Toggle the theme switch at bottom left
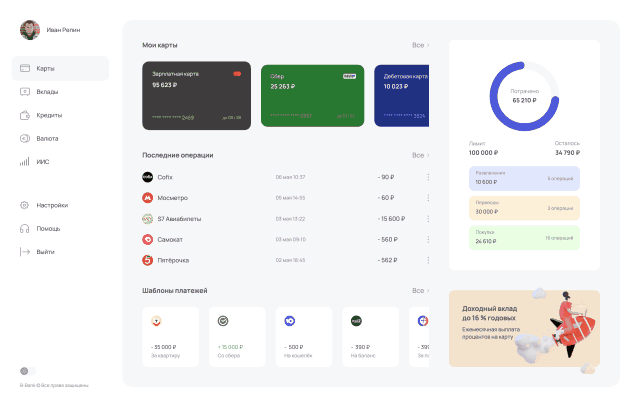This screenshot has width=640, height=407. (x=27, y=371)
